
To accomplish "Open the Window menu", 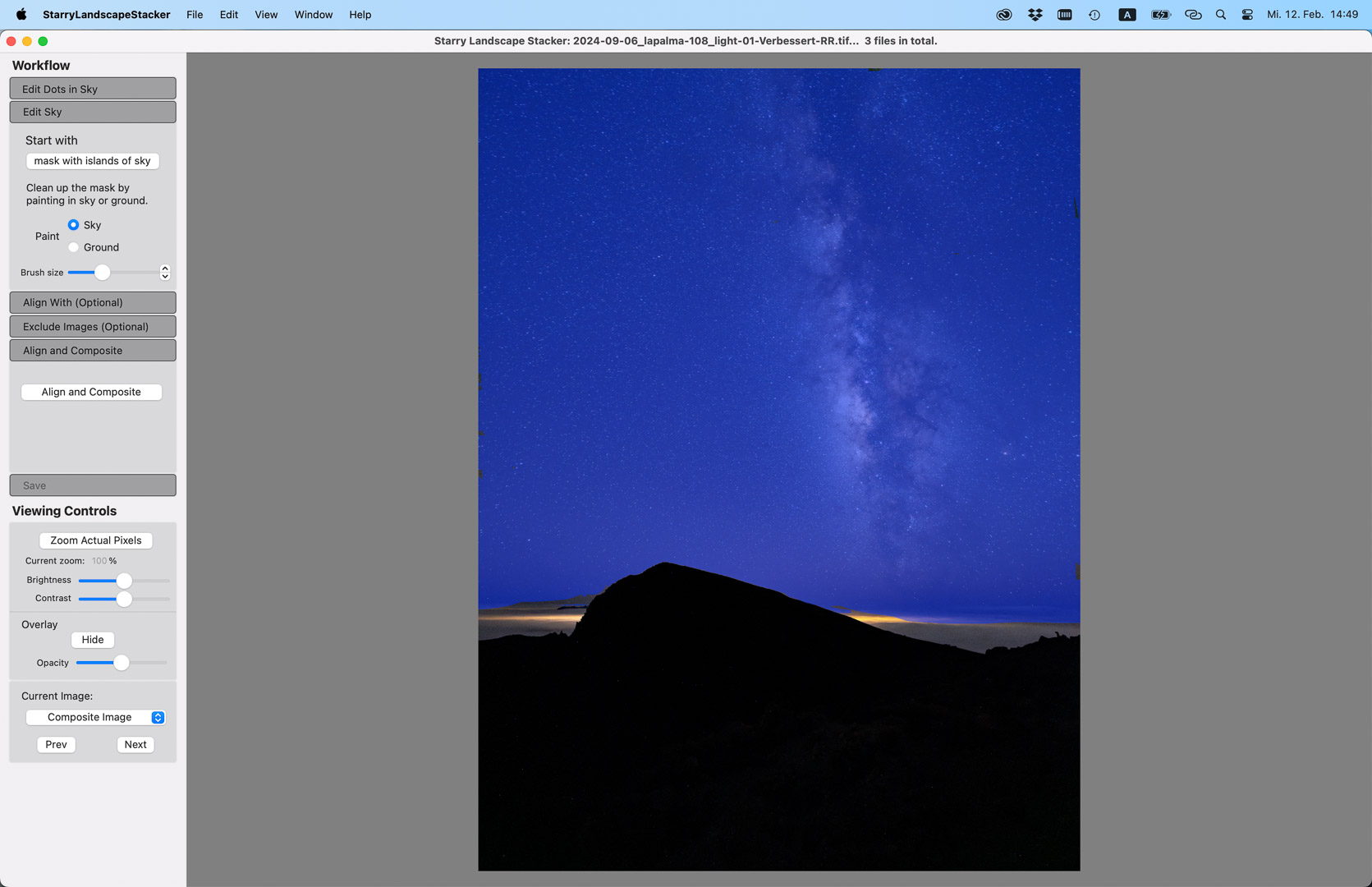I will click(314, 15).
